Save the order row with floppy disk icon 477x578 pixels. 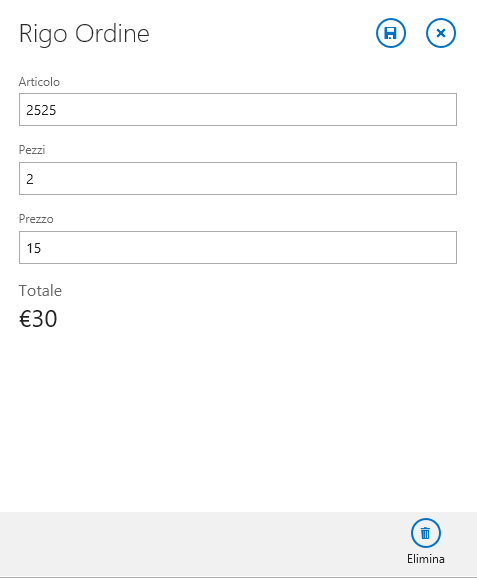(x=391, y=33)
